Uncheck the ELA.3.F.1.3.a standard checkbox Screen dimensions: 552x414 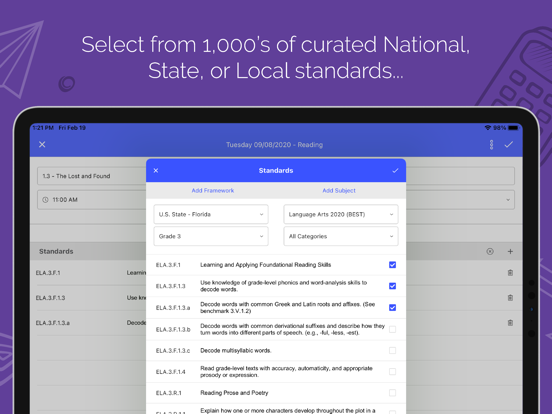pos(393,308)
